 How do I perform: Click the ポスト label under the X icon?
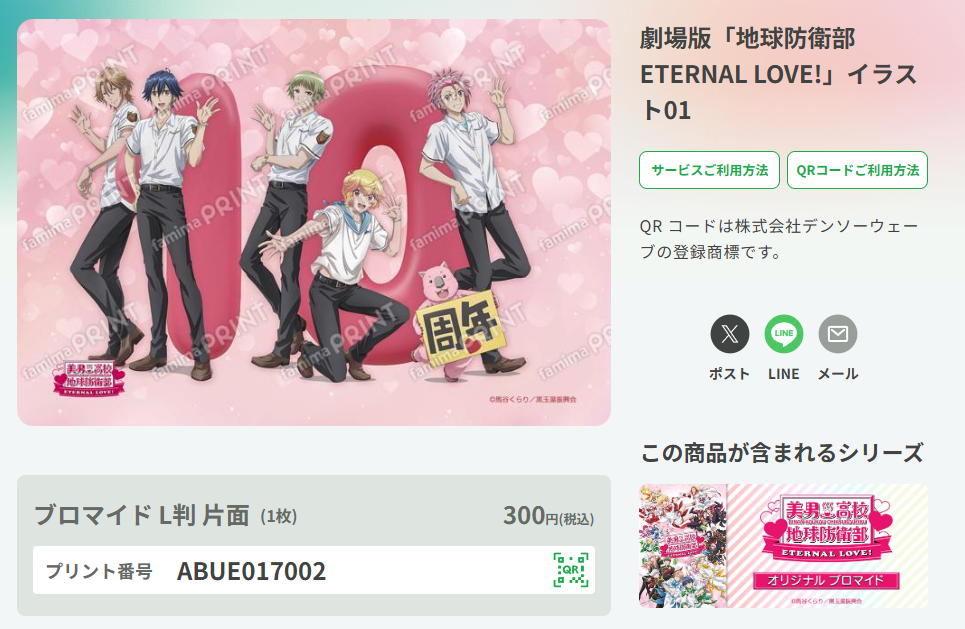click(729, 374)
